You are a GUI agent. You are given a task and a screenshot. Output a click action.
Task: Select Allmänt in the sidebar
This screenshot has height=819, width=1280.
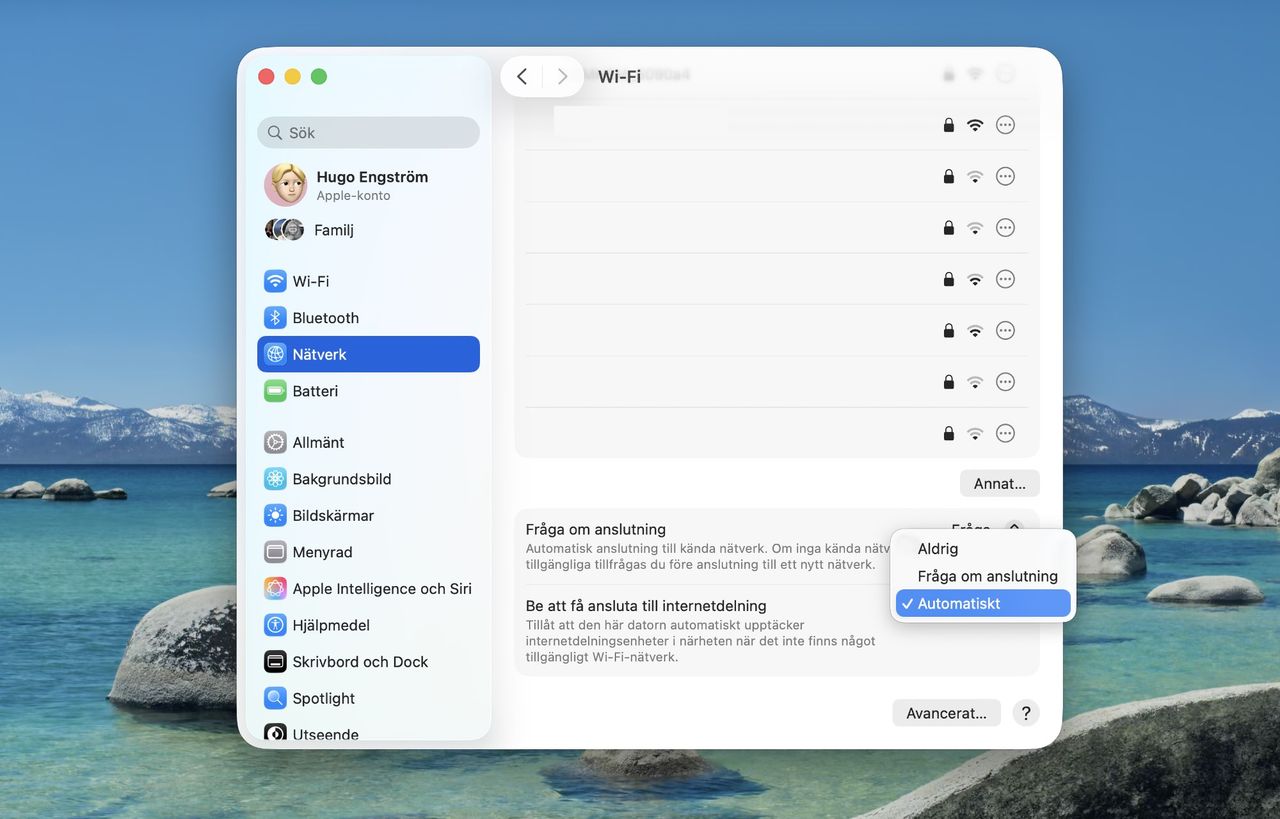[x=321, y=442]
